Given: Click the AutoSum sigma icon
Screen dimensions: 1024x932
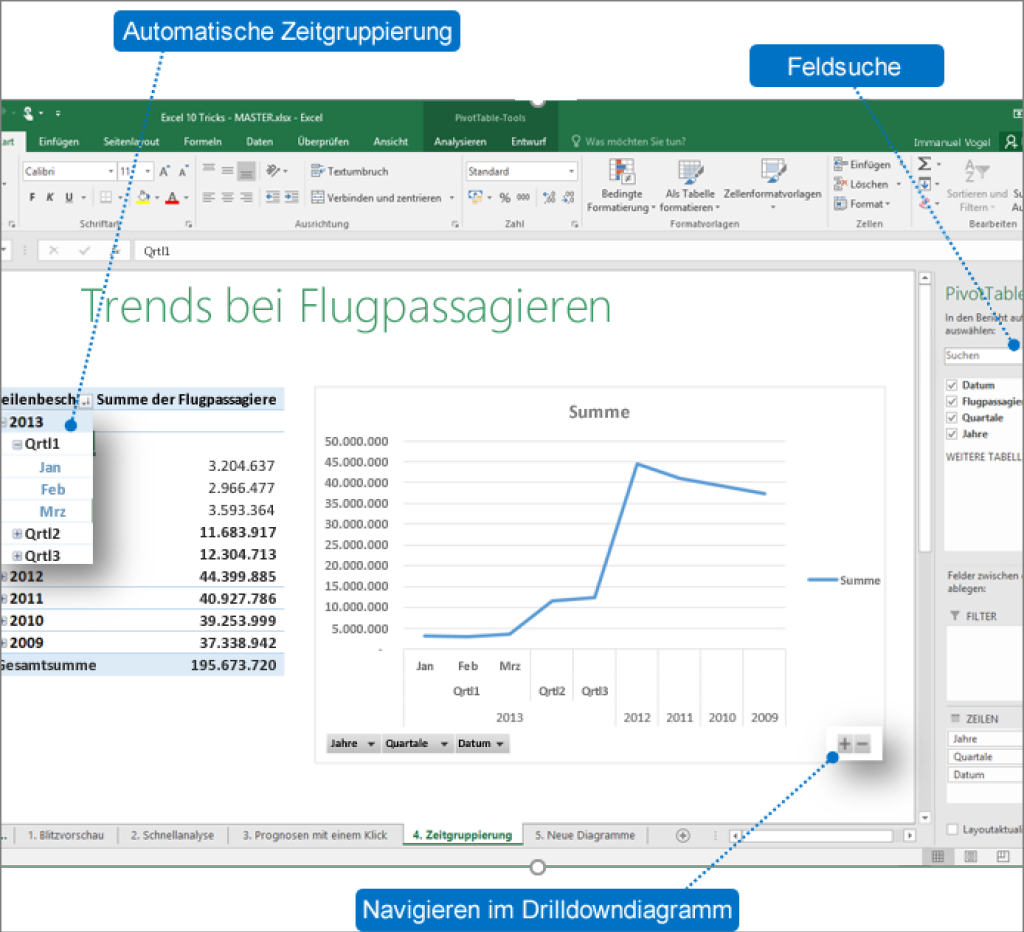Looking at the screenshot, I should pos(924,164).
